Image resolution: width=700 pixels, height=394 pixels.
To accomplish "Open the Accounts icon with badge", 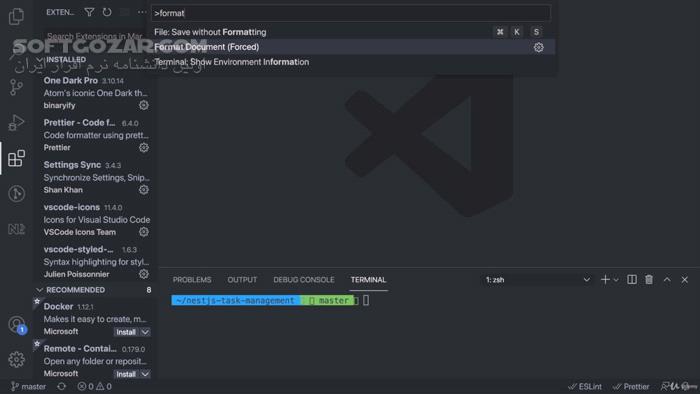I will pos(17,324).
